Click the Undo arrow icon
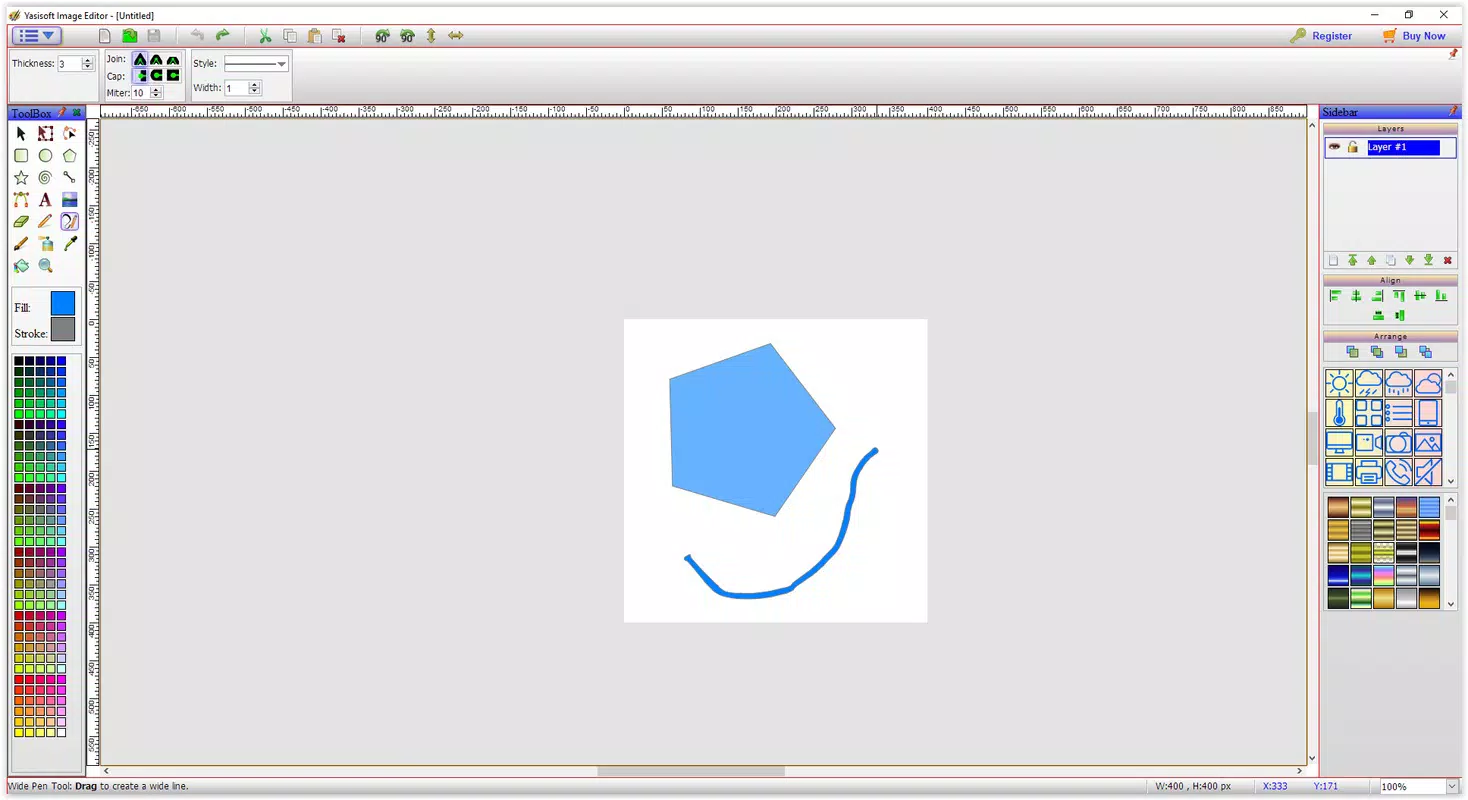Screen dimensions: 1468x800 [x=197, y=35]
